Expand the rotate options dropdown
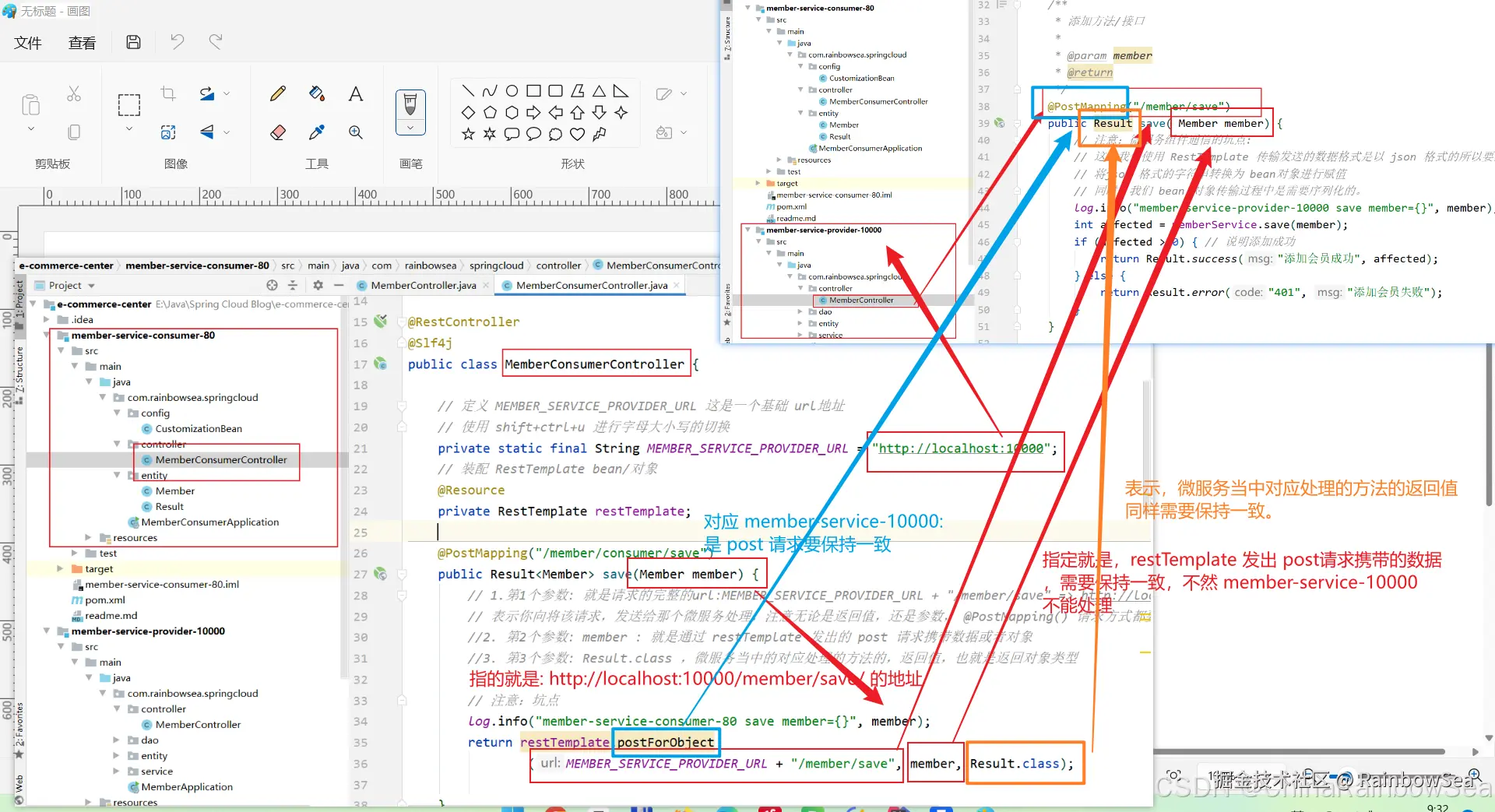 point(227,94)
